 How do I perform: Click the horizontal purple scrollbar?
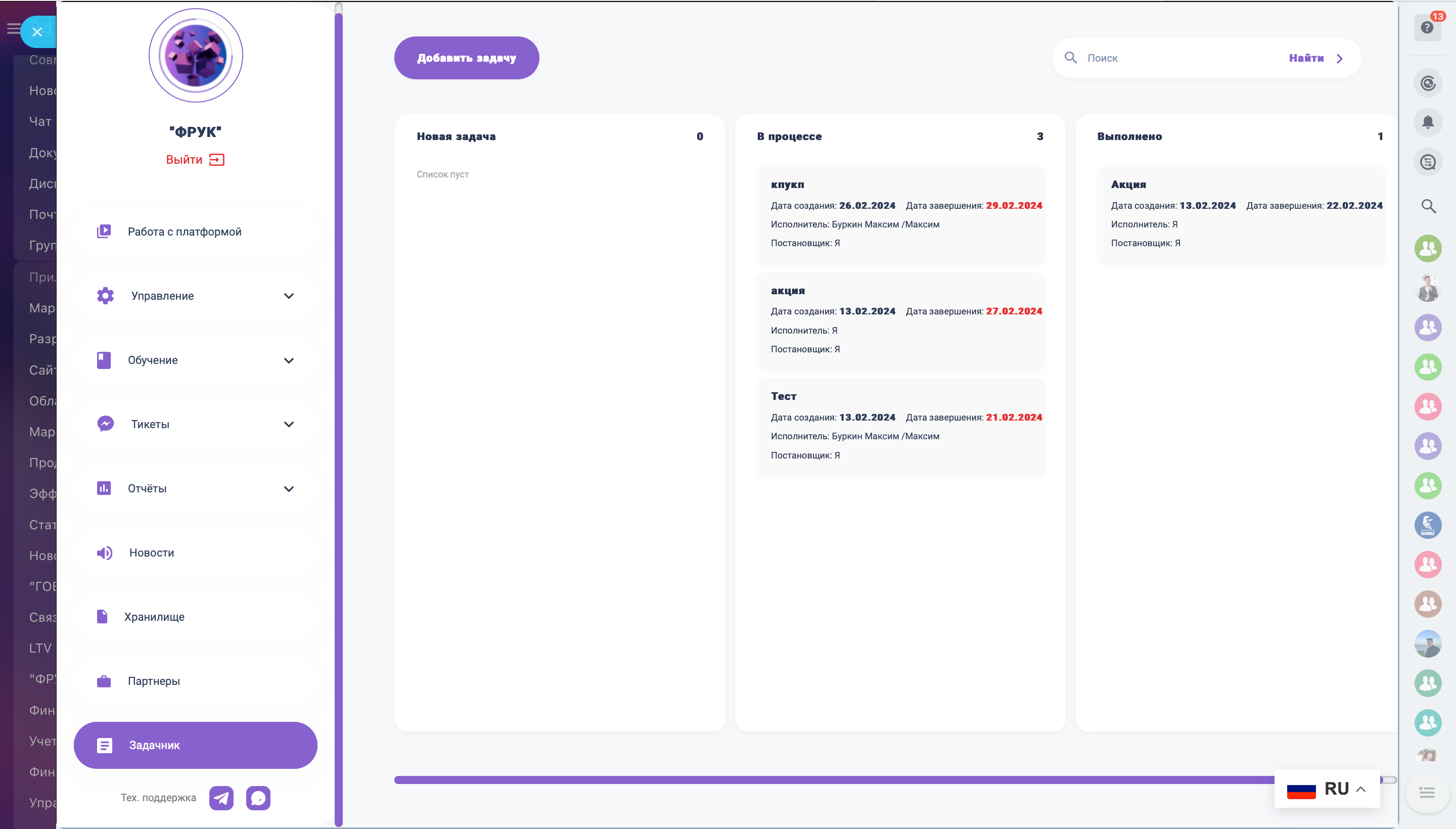(x=831, y=780)
